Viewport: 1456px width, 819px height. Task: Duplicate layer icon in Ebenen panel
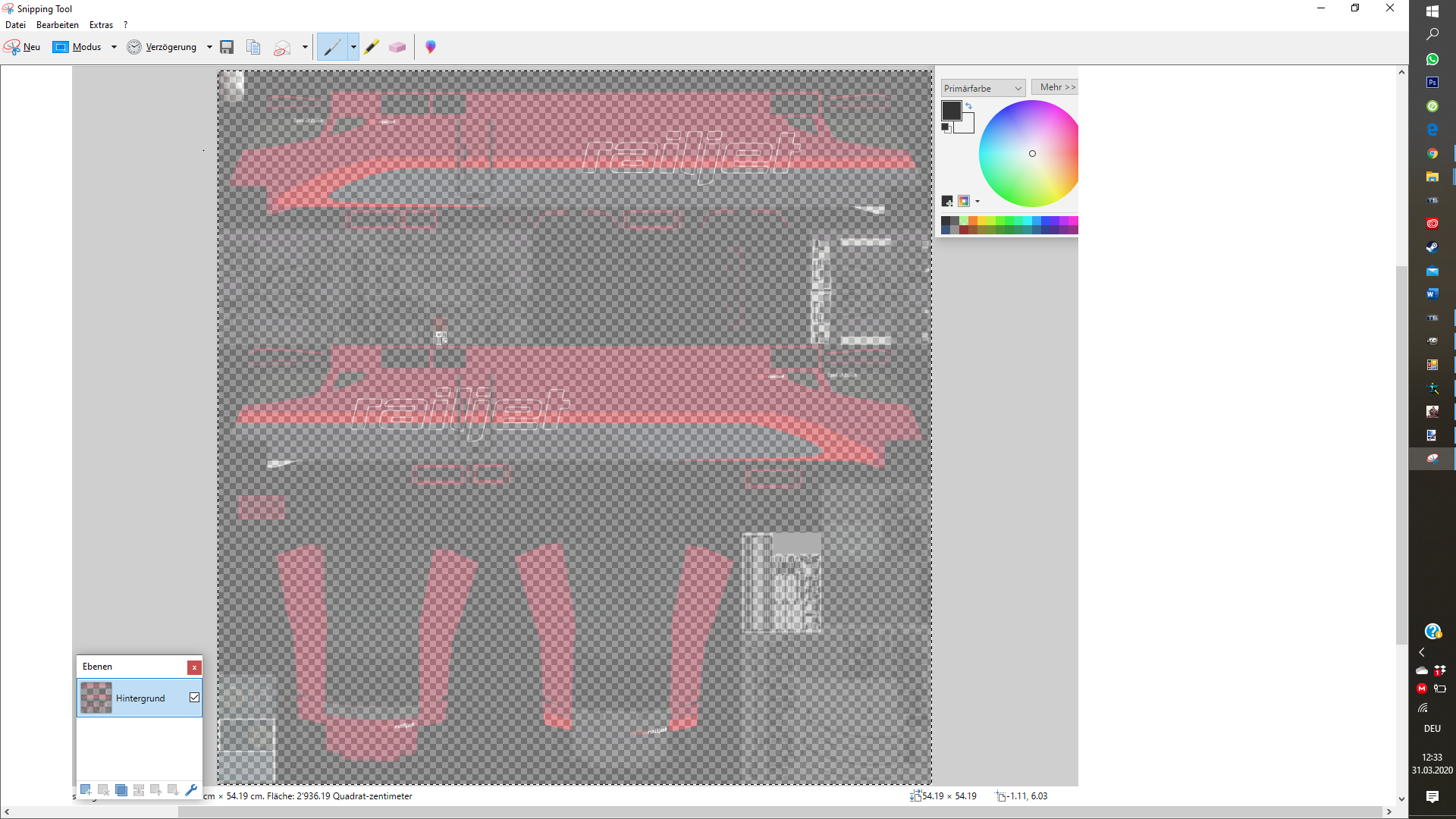coord(121,789)
